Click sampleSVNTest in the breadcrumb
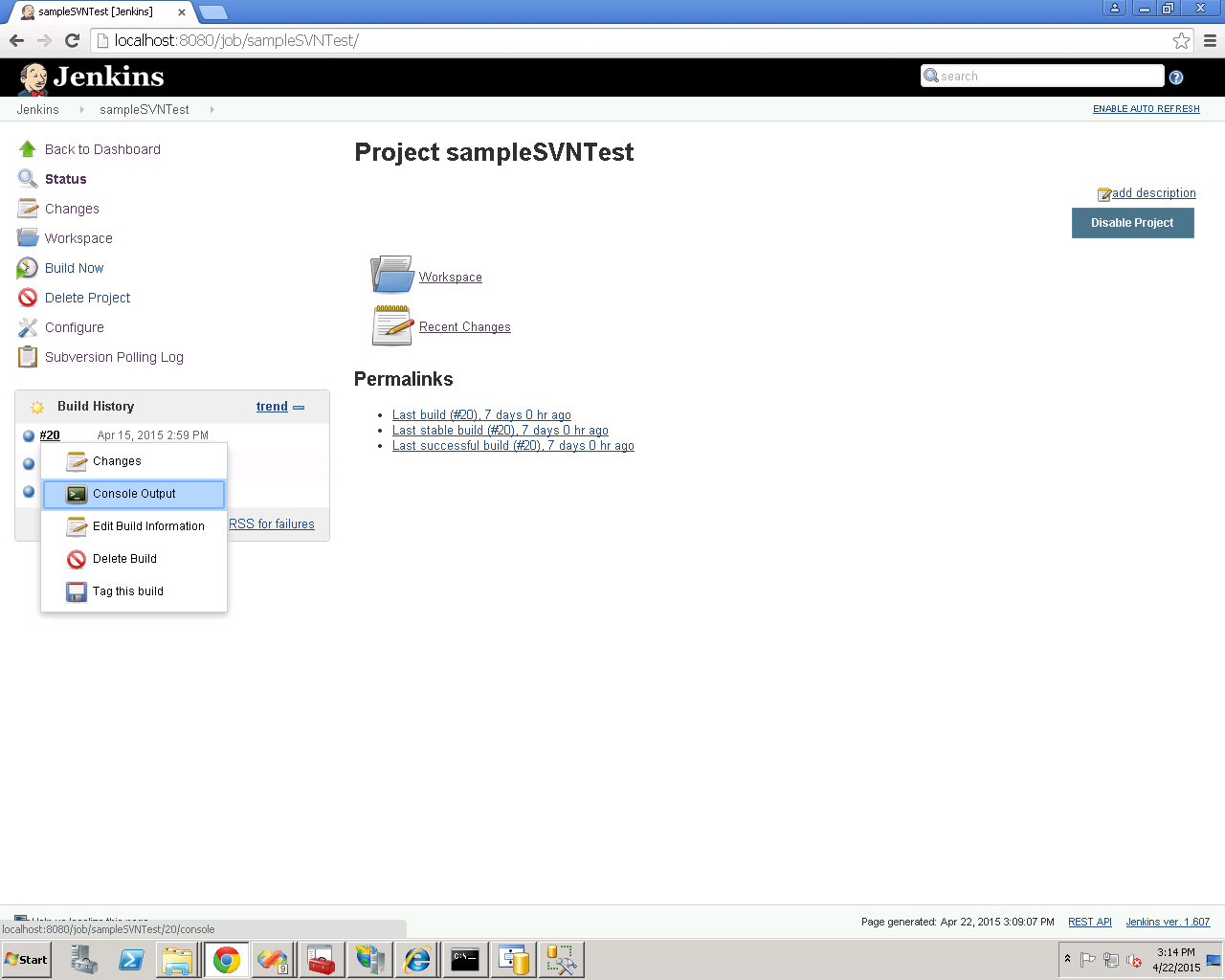The height and width of the screenshot is (980, 1225). click(x=145, y=110)
